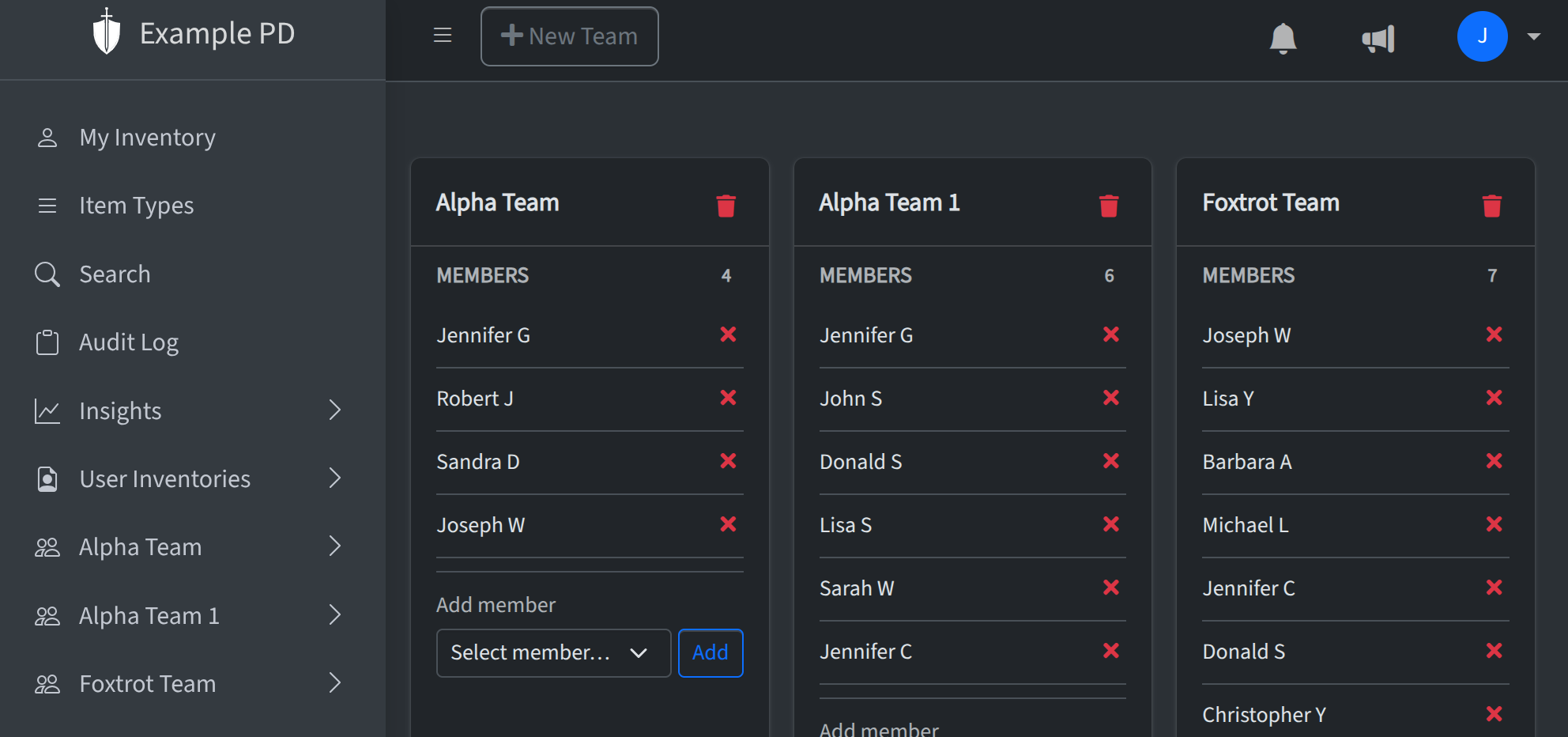This screenshot has height=737, width=1568.
Task: Delete Alpha Team using its trash icon
Action: (x=726, y=205)
